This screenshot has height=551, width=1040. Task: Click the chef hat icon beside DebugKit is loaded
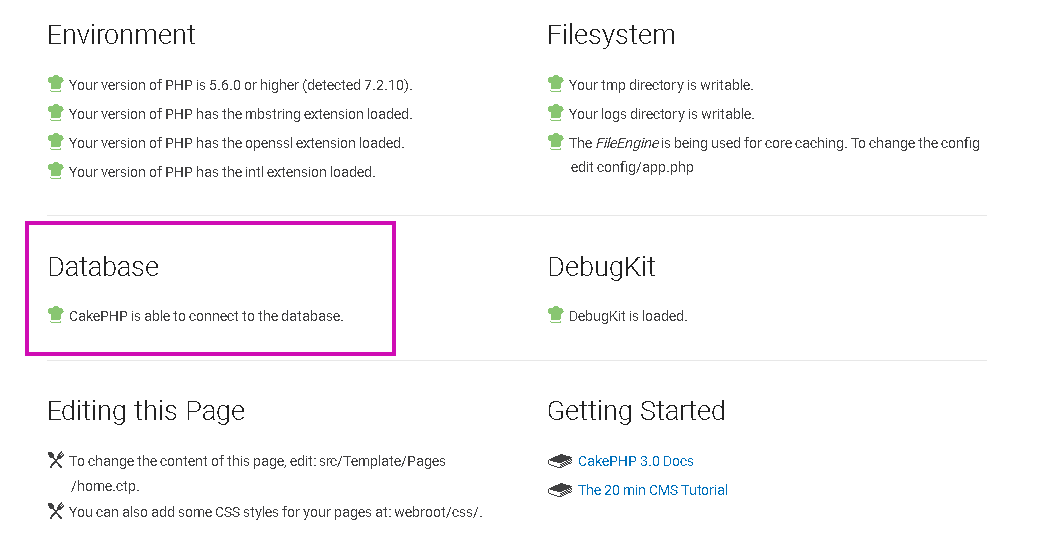pyautogui.click(x=556, y=315)
